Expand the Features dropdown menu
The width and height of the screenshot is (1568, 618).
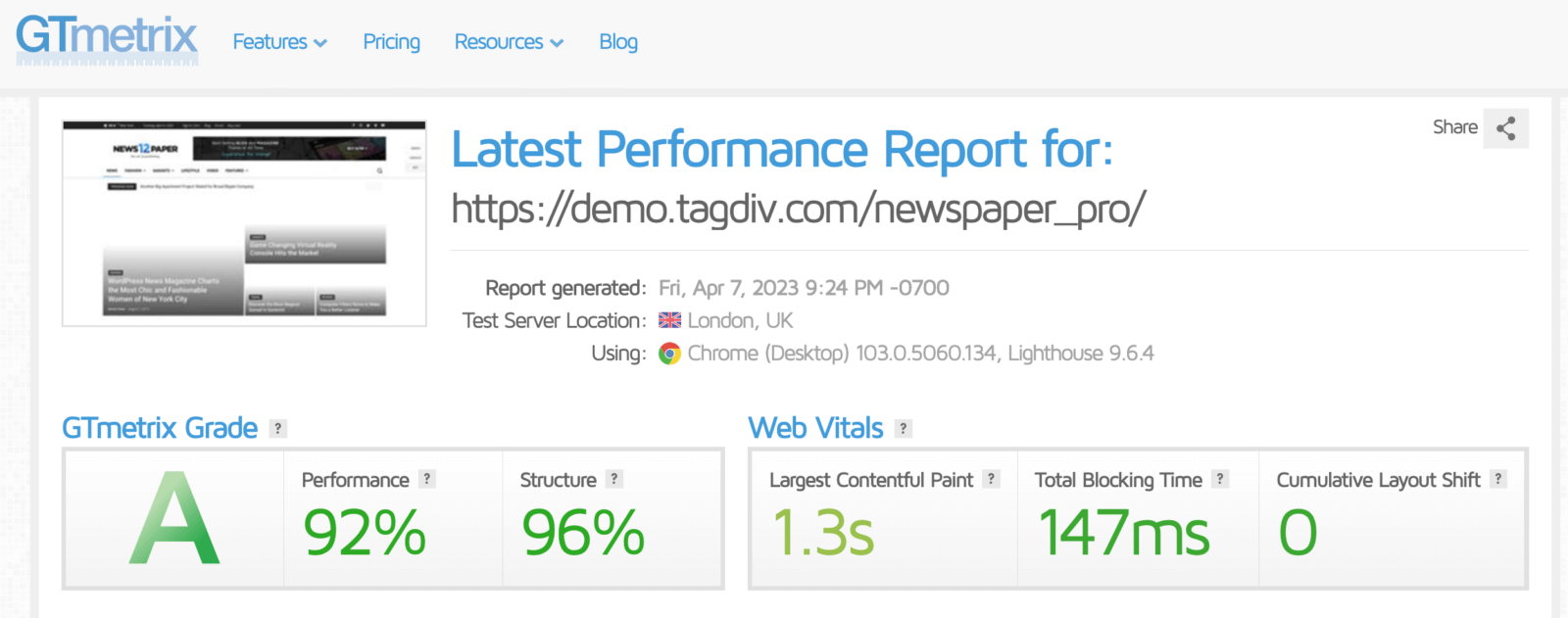pos(279,42)
